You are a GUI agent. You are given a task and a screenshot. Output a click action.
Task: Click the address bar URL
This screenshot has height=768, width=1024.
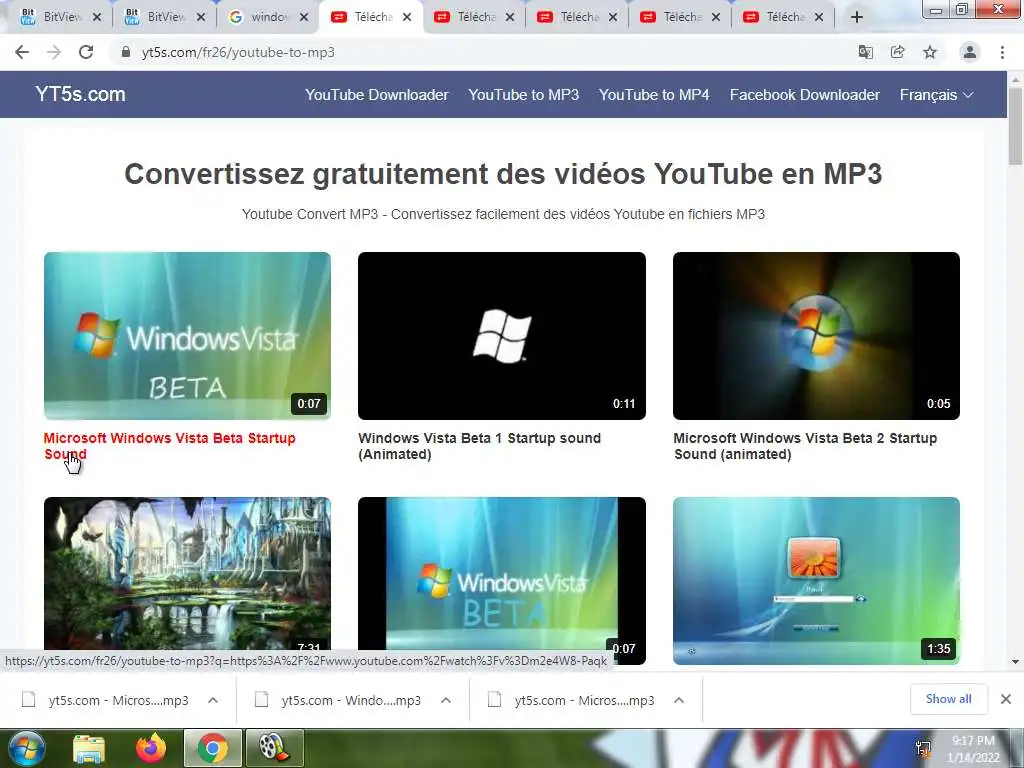[x=238, y=52]
